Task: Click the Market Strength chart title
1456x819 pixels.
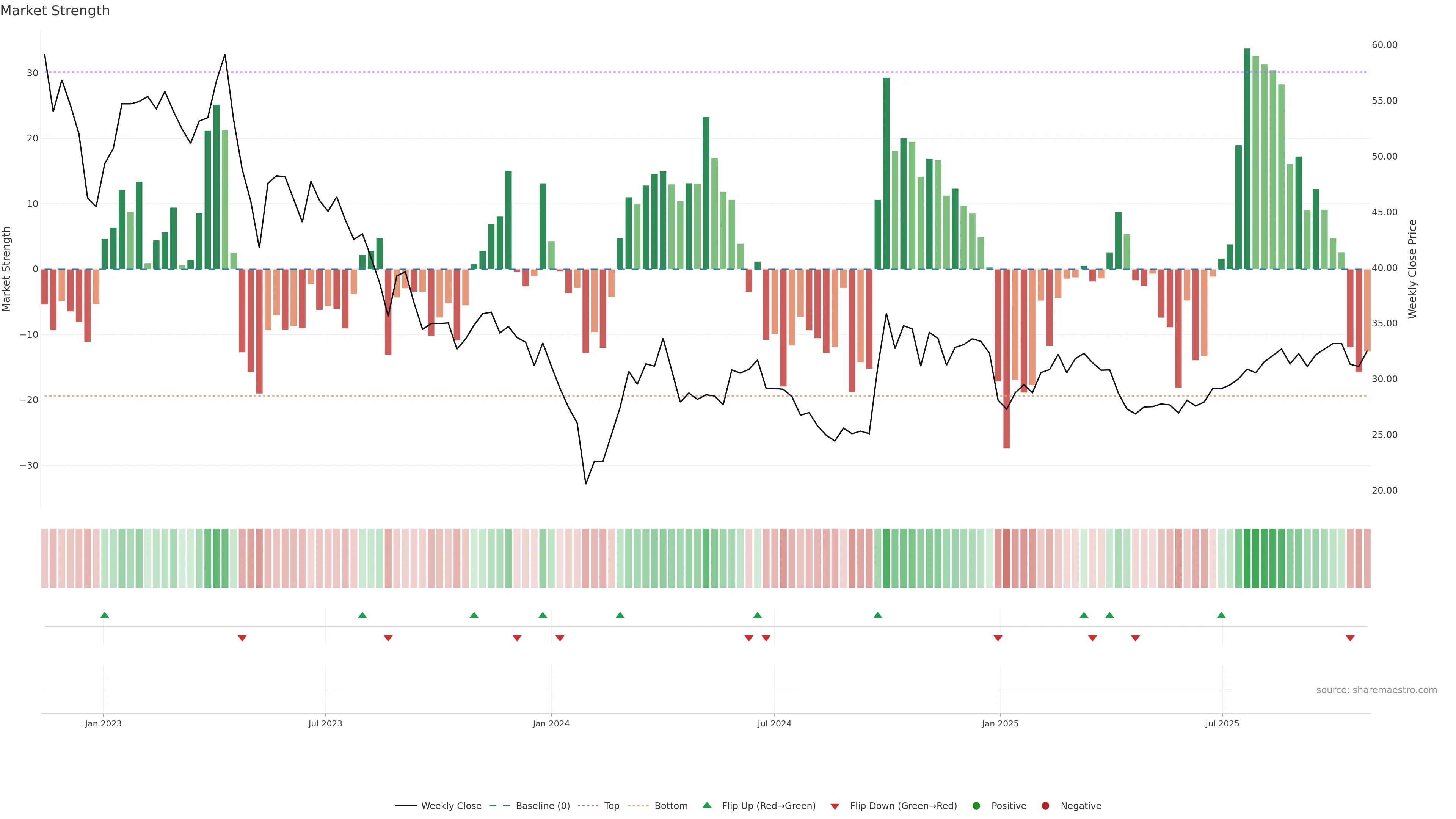Action: coord(55,11)
